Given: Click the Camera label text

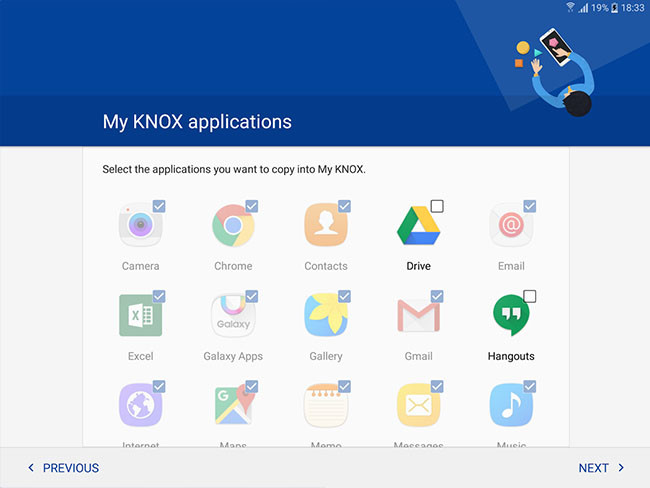Looking at the screenshot, I should click(x=141, y=266).
